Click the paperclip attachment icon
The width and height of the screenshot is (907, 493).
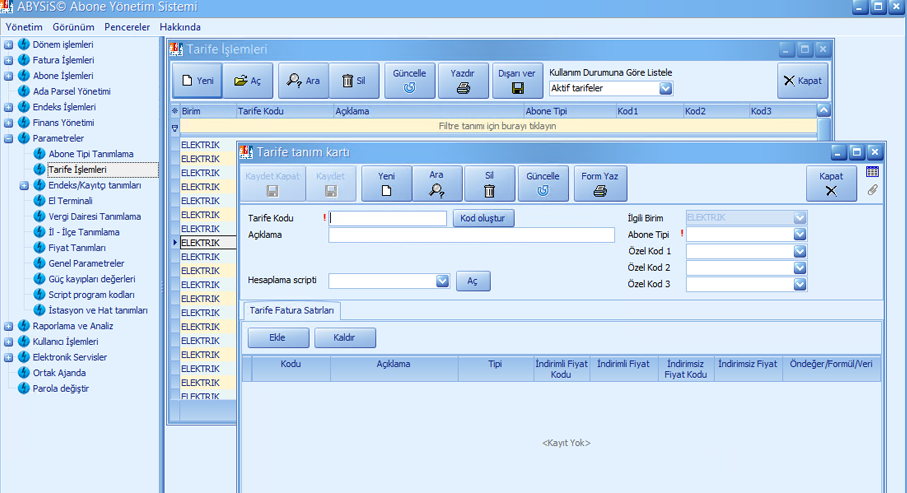(x=872, y=190)
